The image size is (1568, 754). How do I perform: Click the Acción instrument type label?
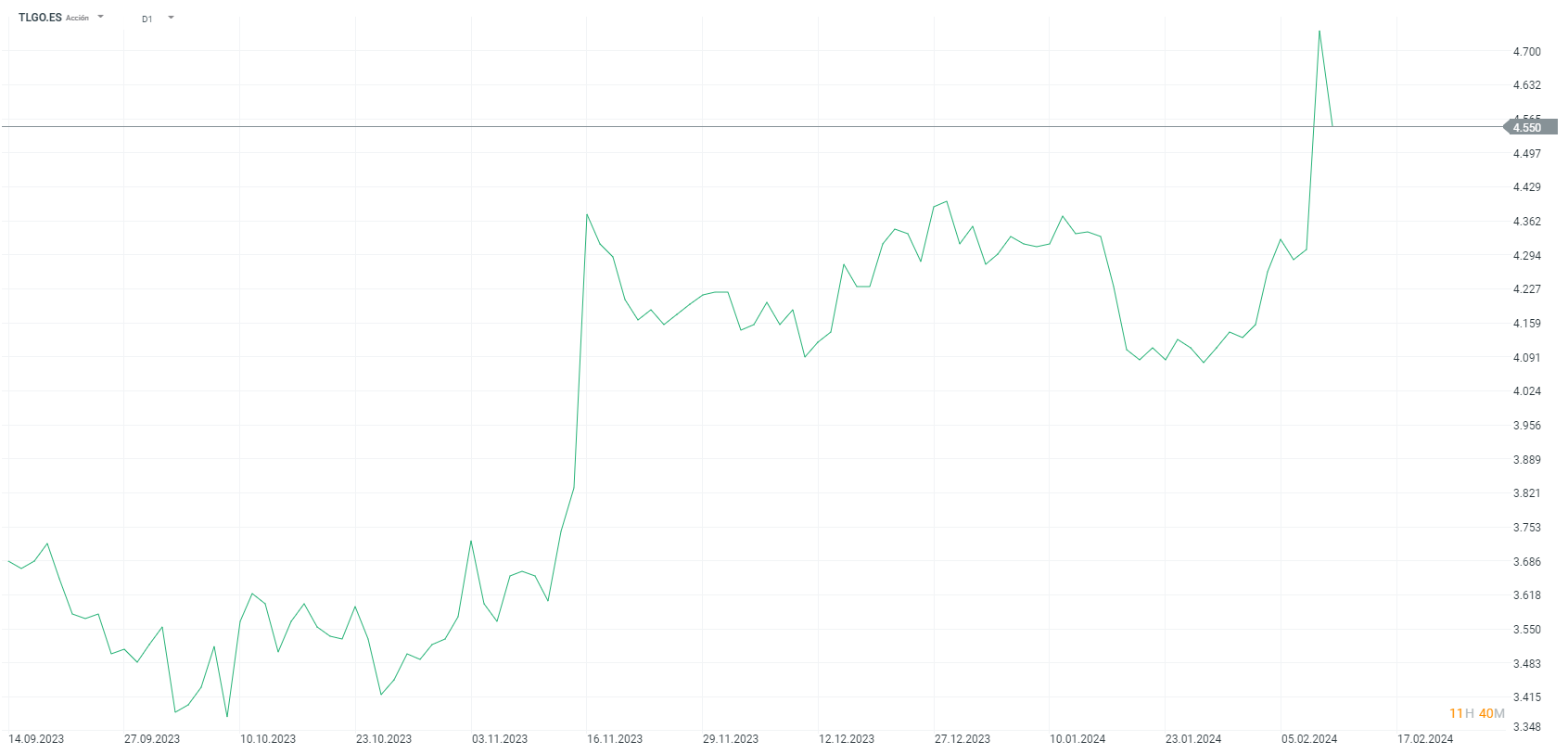click(x=78, y=19)
